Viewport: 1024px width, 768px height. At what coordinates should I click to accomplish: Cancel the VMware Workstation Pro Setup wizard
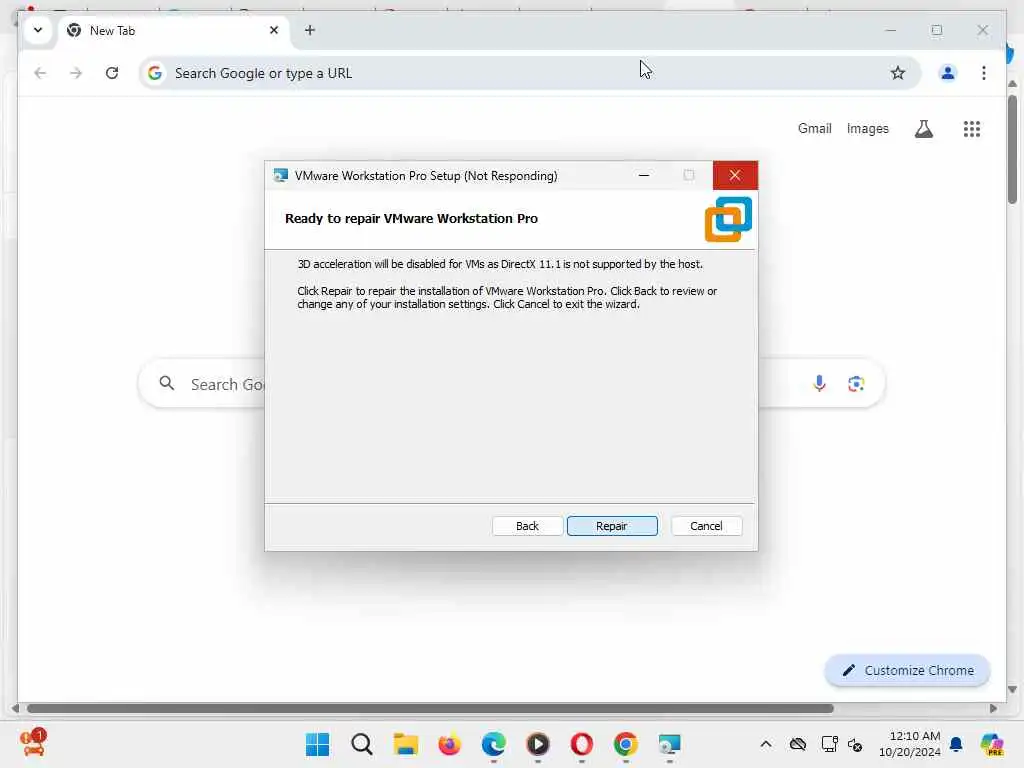706,526
